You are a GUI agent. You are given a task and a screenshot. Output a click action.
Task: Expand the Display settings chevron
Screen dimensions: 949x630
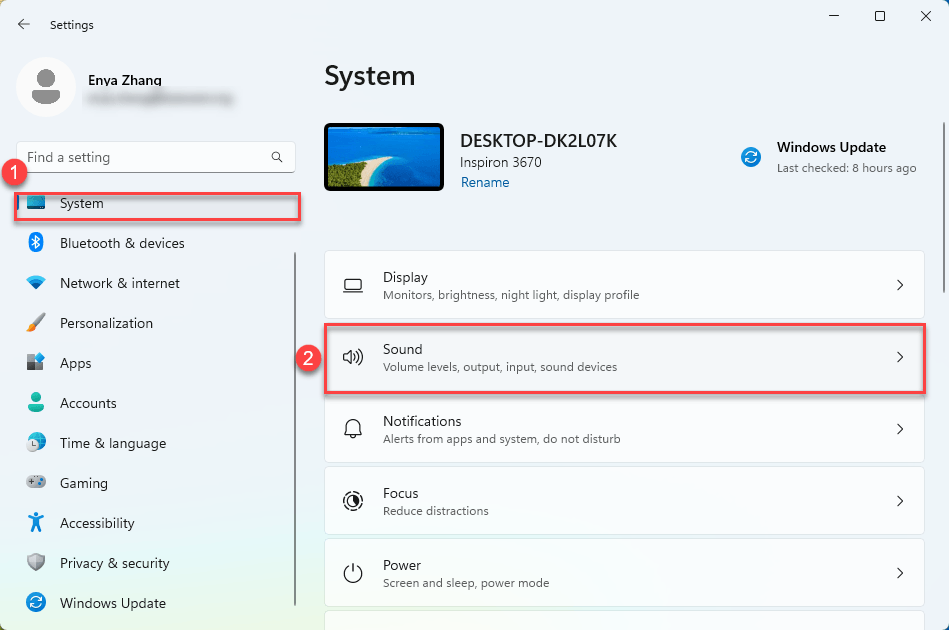[x=899, y=285]
